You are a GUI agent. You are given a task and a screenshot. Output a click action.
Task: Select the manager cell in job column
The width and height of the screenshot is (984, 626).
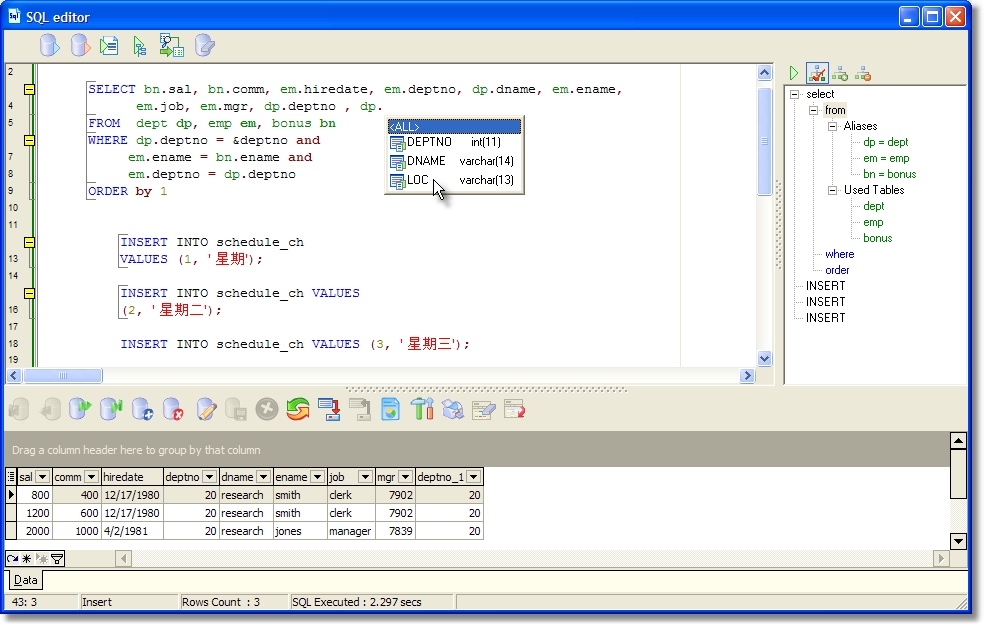click(350, 531)
